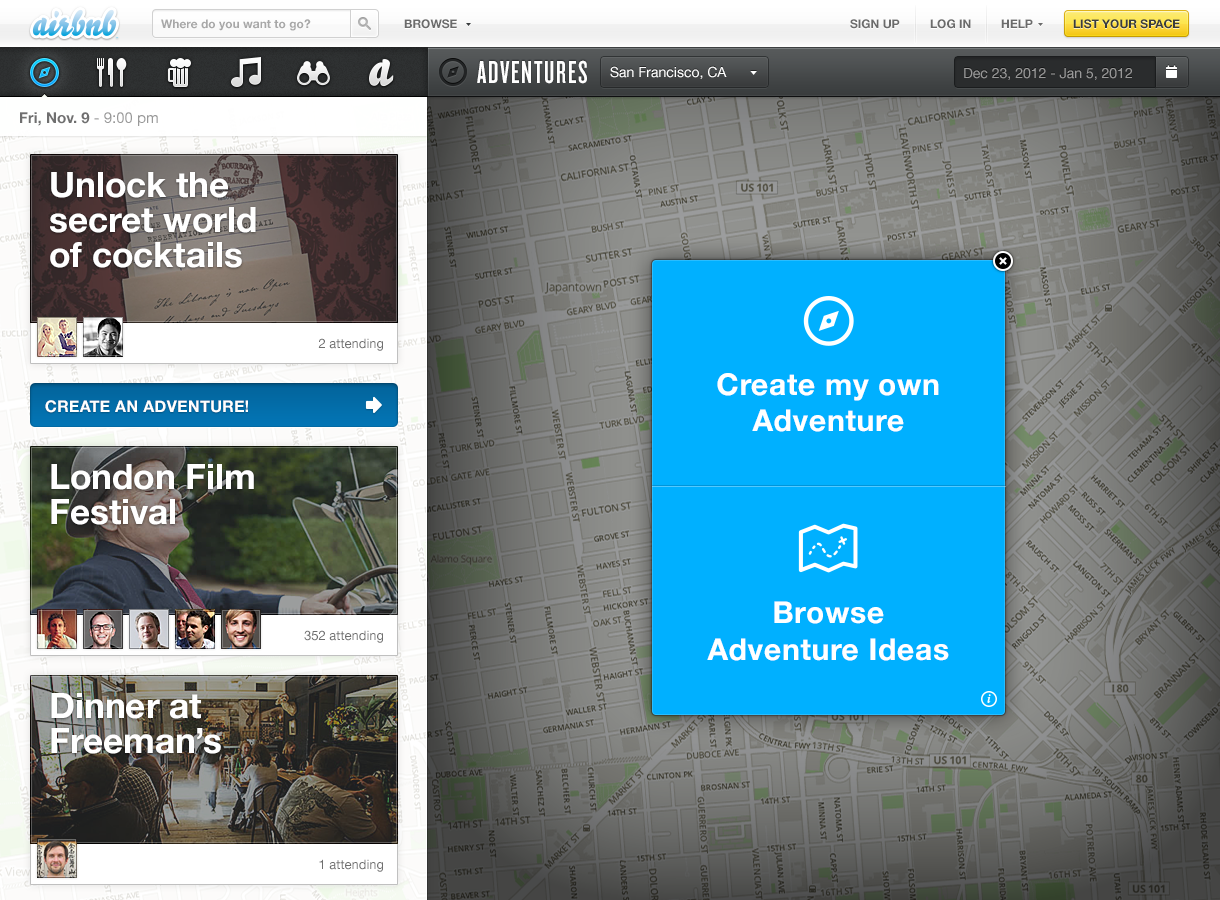Click couple avatar on cocktails card
This screenshot has width=1220, height=900.
coord(57,338)
